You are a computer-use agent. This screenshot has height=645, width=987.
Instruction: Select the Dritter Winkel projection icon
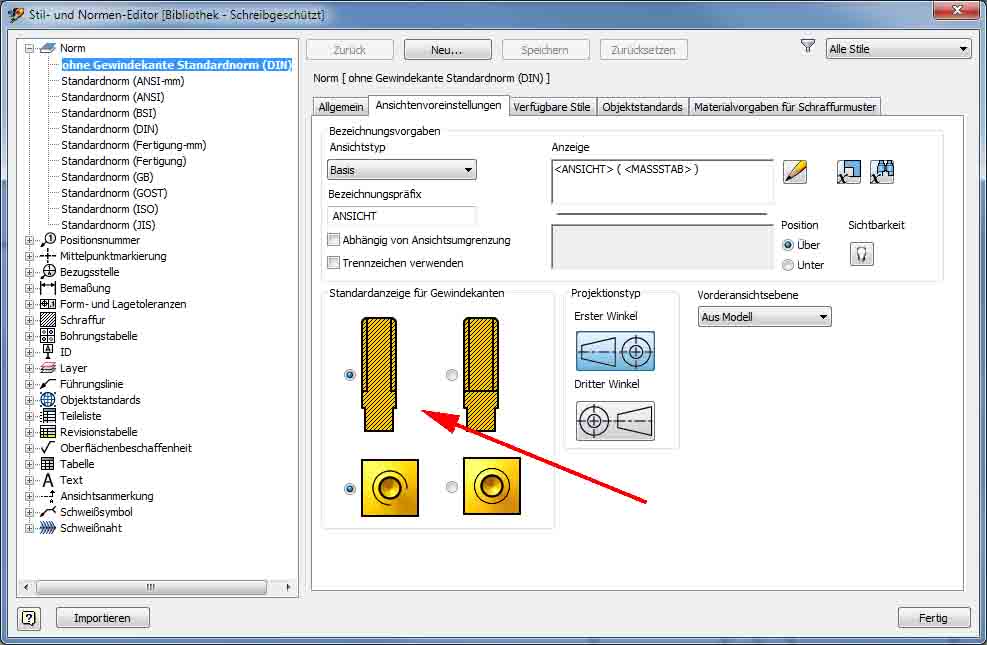[615, 420]
